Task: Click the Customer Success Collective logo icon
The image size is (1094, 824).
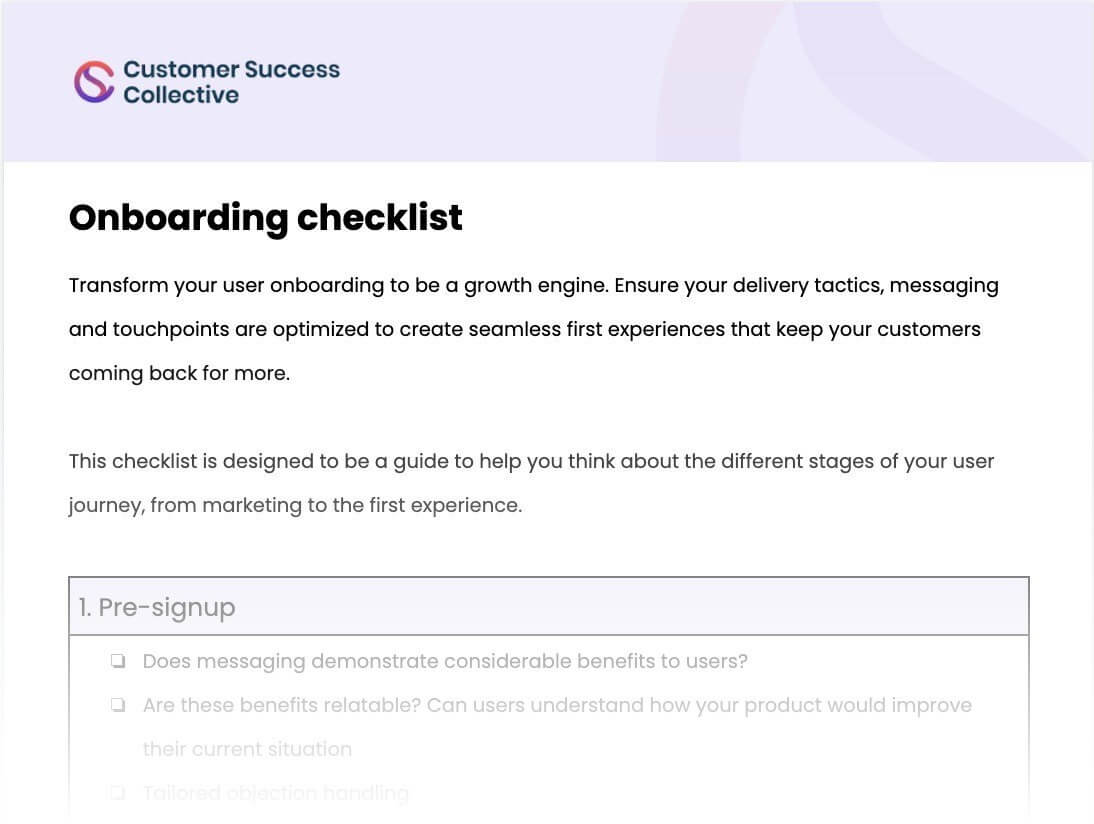Action: pos(94,82)
